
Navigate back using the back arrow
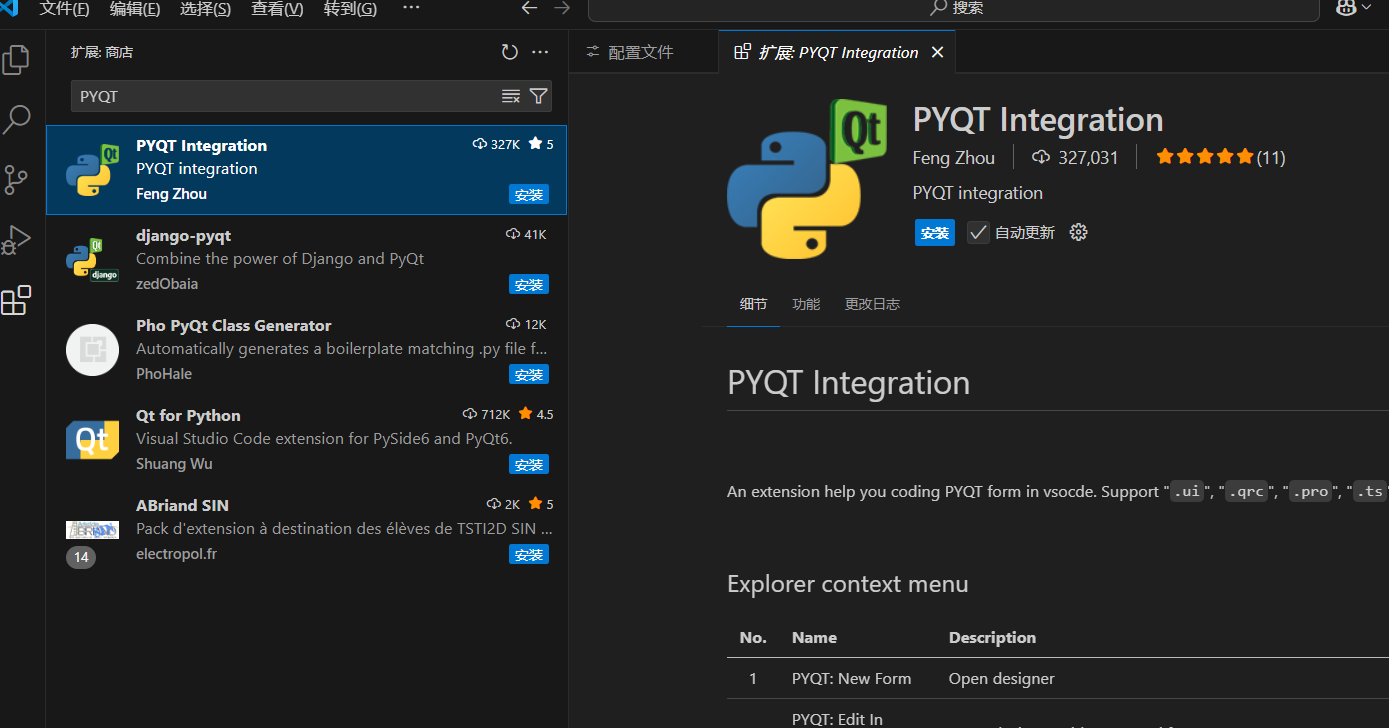click(x=529, y=8)
